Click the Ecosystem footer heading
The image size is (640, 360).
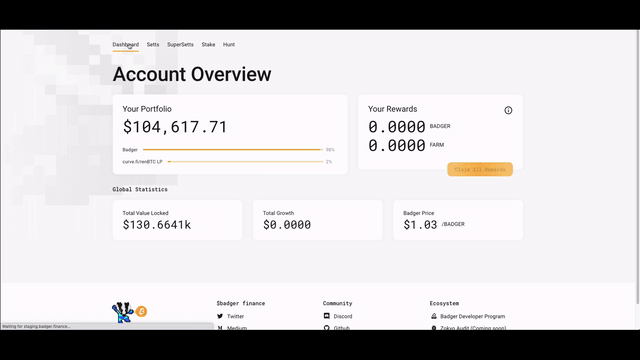pyautogui.click(x=444, y=303)
